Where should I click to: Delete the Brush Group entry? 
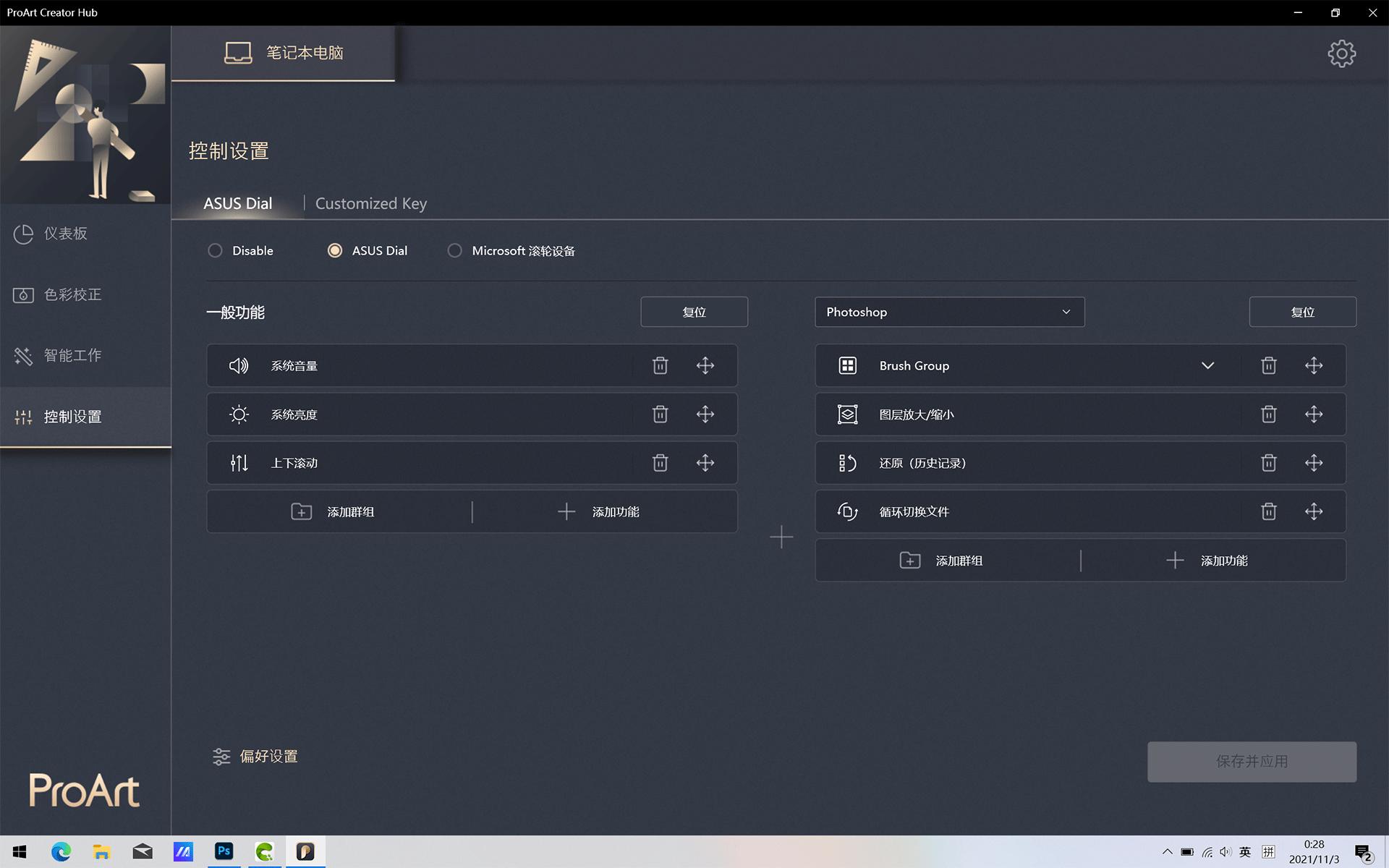[1268, 365]
